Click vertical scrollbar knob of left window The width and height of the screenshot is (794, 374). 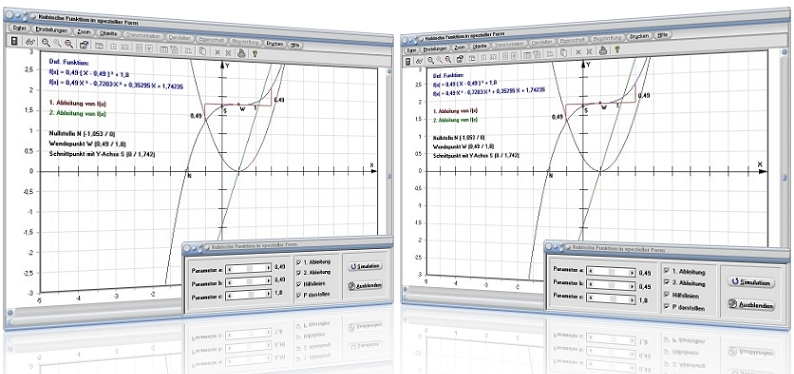click(x=389, y=177)
